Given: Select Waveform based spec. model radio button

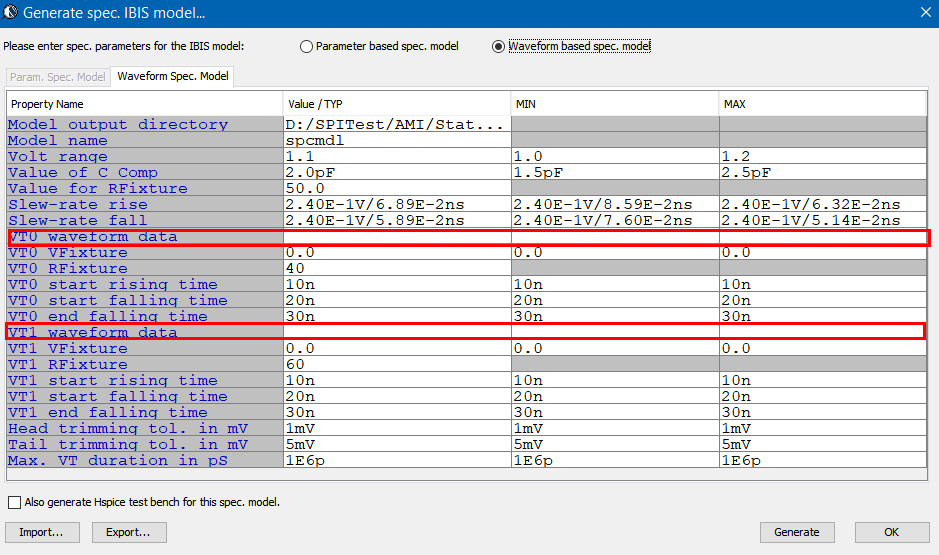Looking at the screenshot, I should (x=498, y=46).
